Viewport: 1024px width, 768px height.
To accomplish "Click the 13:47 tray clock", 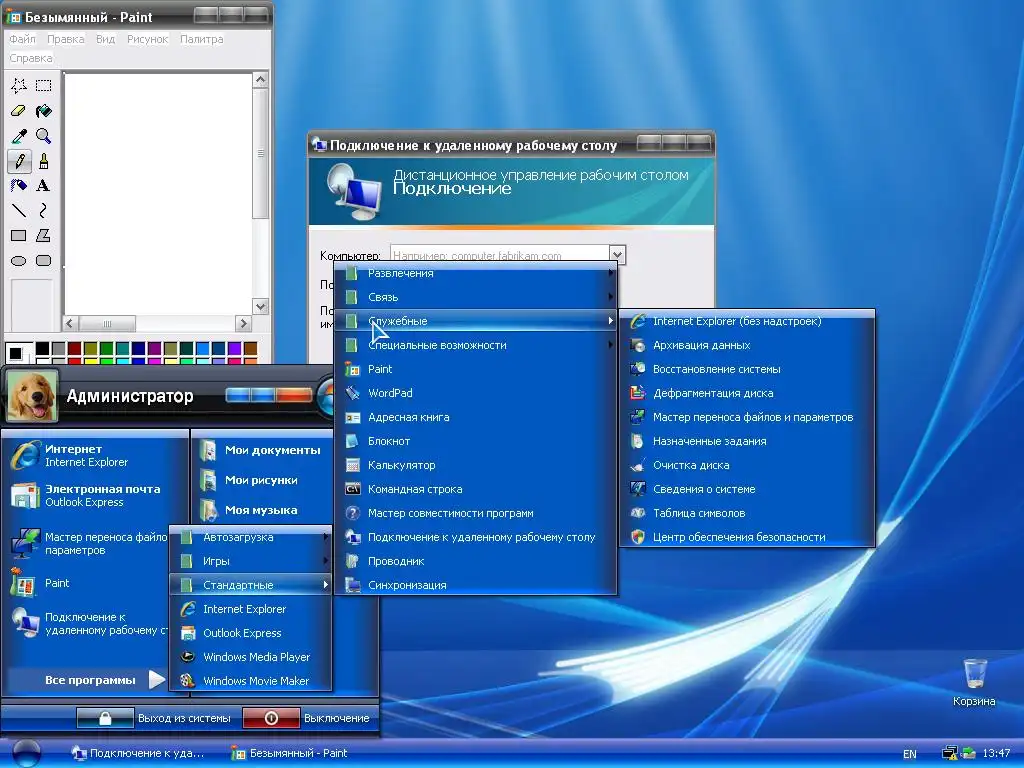I will tap(997, 753).
